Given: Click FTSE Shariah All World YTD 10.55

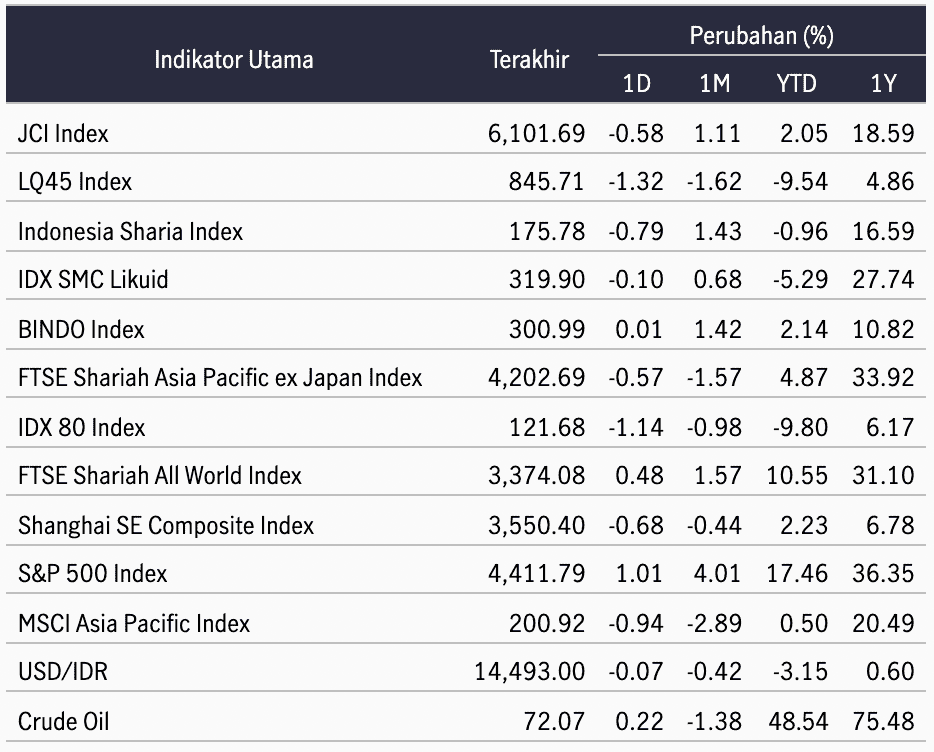Looking at the screenshot, I should click(797, 476).
